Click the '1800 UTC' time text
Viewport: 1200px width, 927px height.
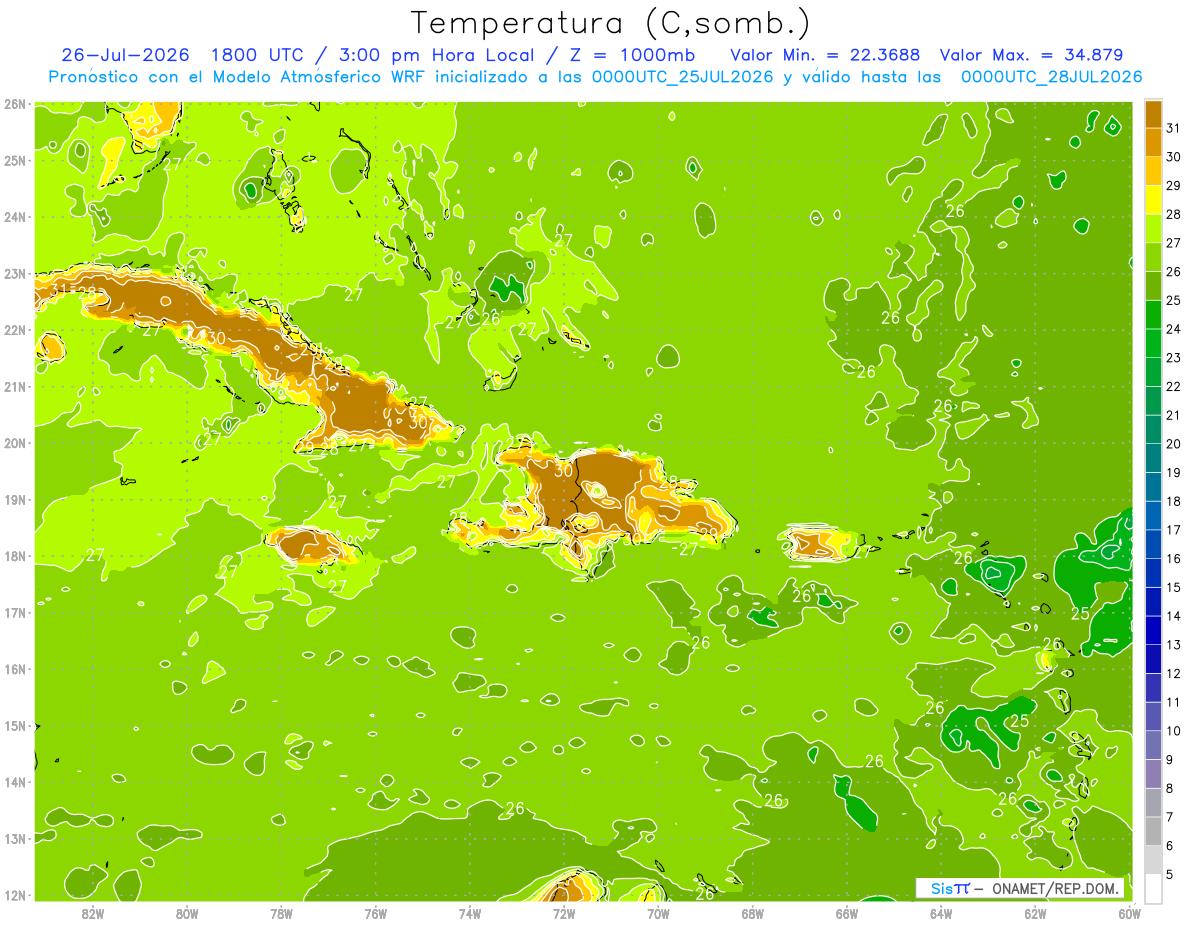(257, 54)
